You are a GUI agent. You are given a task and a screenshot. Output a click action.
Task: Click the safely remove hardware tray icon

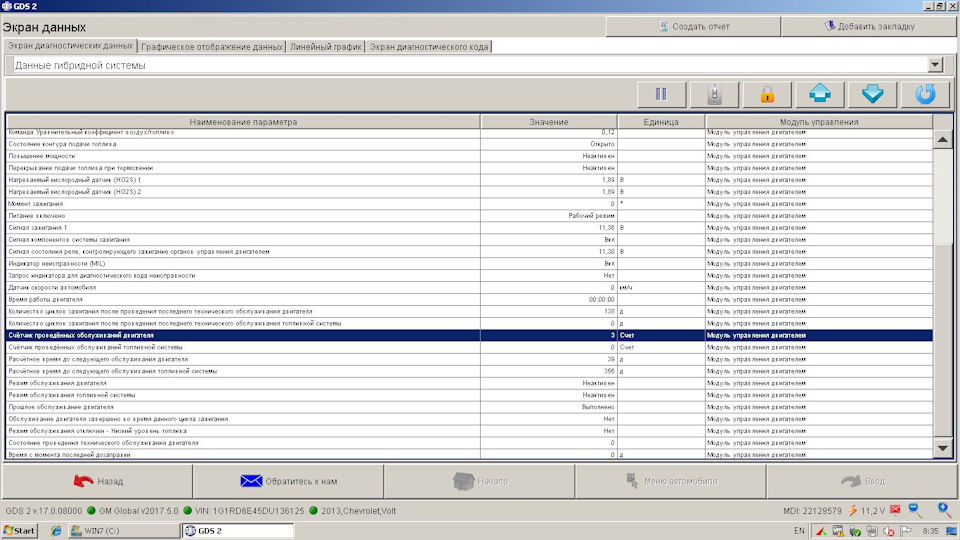[855, 531]
